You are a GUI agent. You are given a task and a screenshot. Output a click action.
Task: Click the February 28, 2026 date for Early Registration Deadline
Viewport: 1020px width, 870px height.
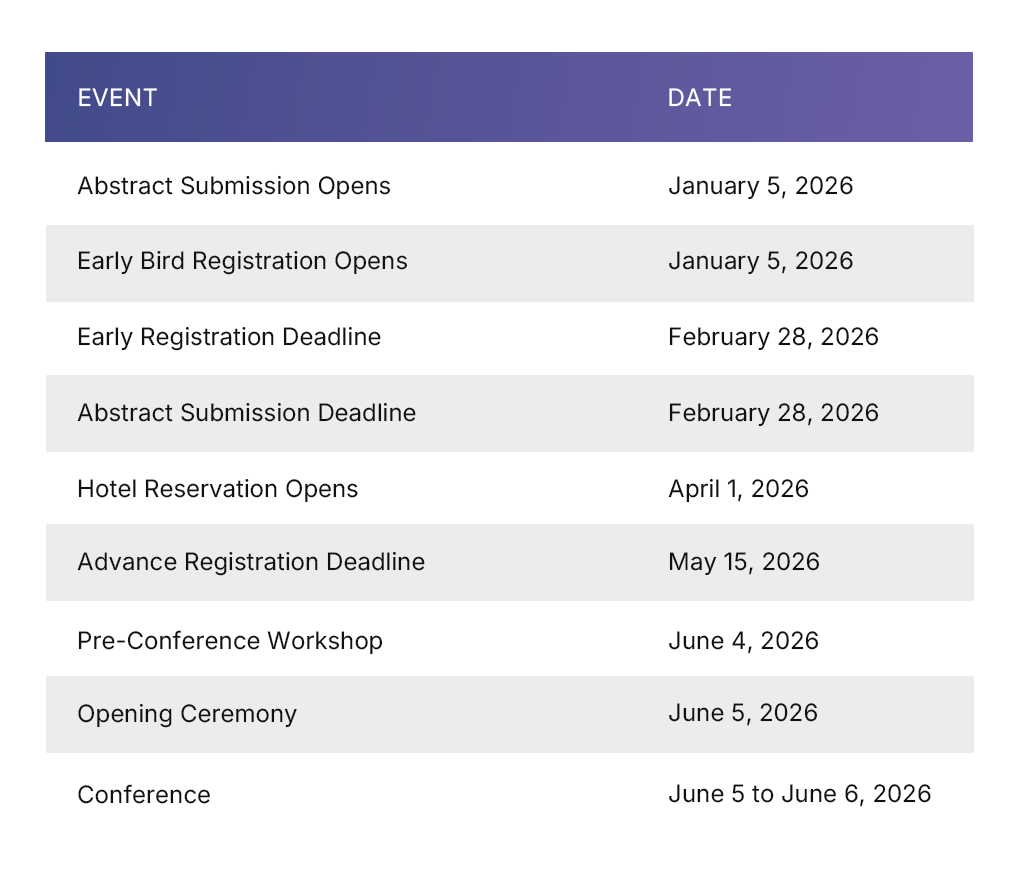(773, 337)
